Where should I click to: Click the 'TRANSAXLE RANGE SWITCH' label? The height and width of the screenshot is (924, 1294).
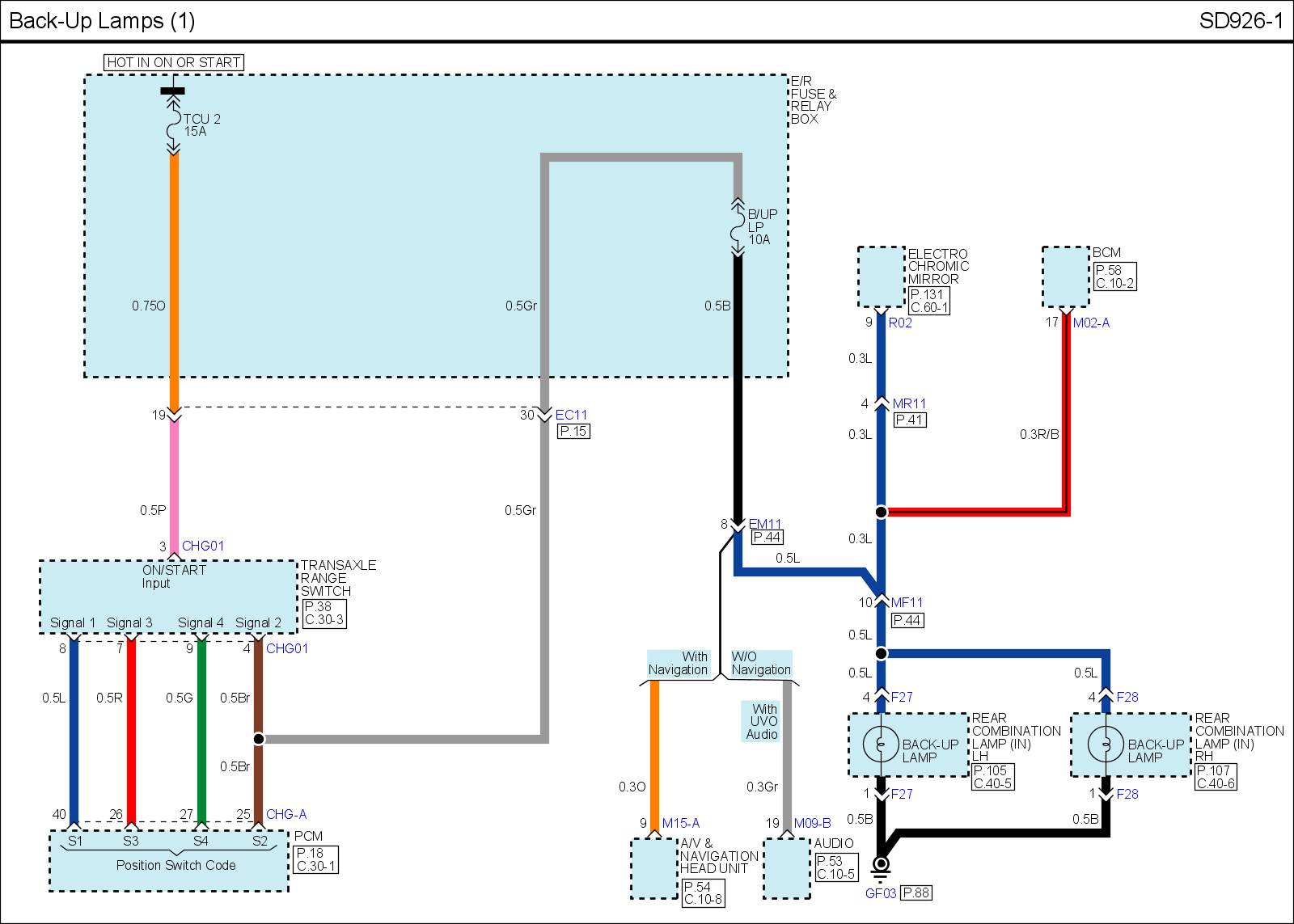(x=338, y=578)
